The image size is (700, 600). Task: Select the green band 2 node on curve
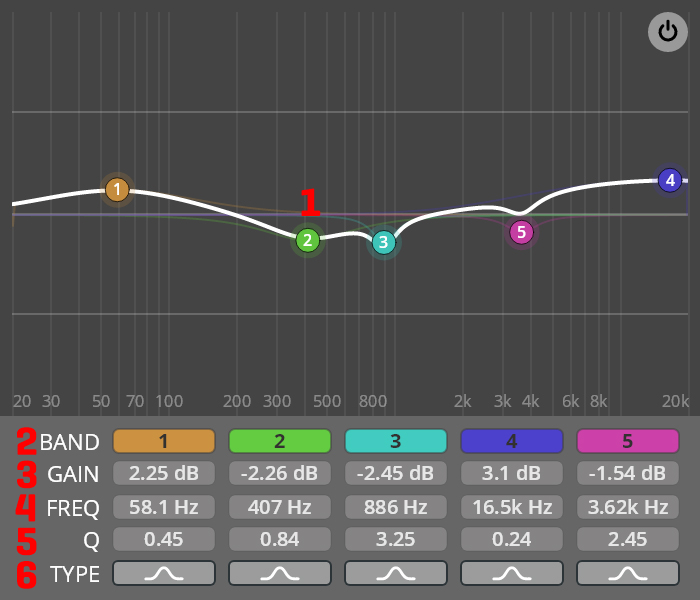coord(307,240)
